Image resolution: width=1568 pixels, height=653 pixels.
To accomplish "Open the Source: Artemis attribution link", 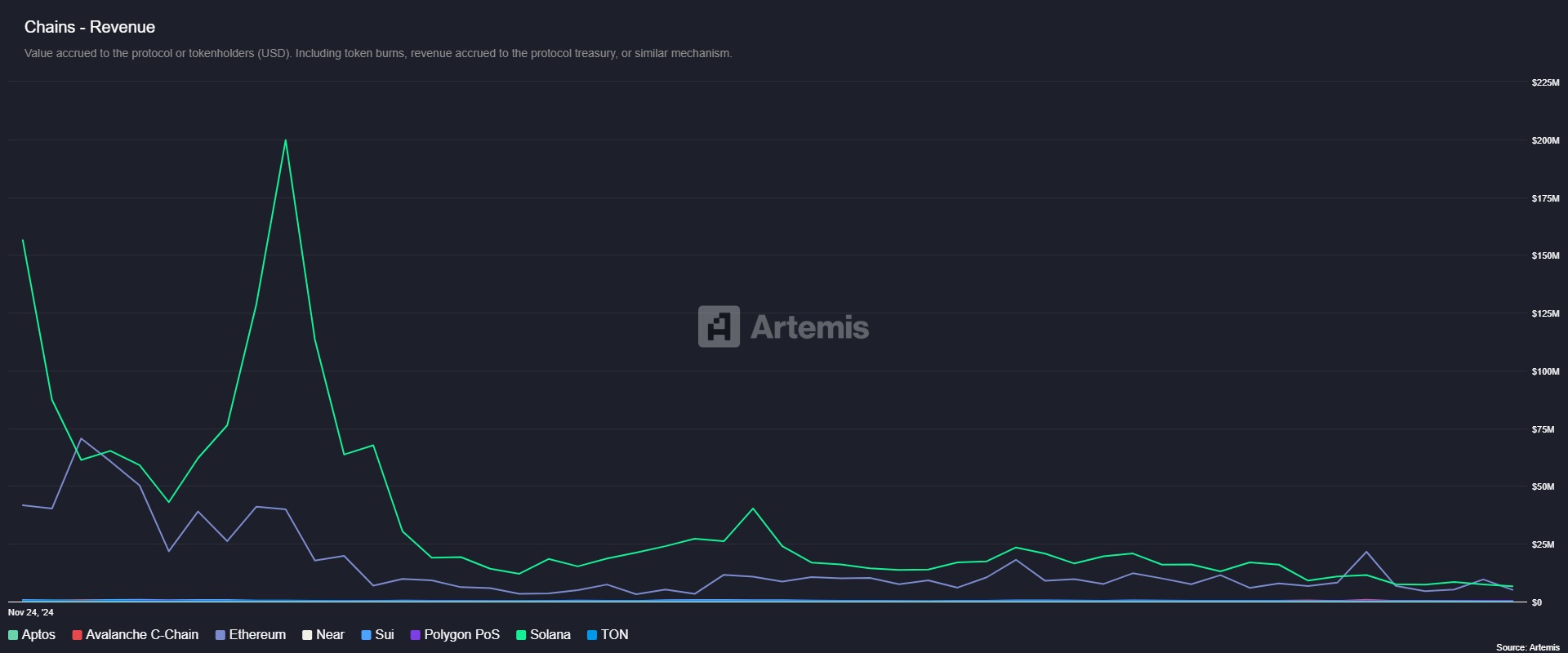I will (x=1527, y=647).
